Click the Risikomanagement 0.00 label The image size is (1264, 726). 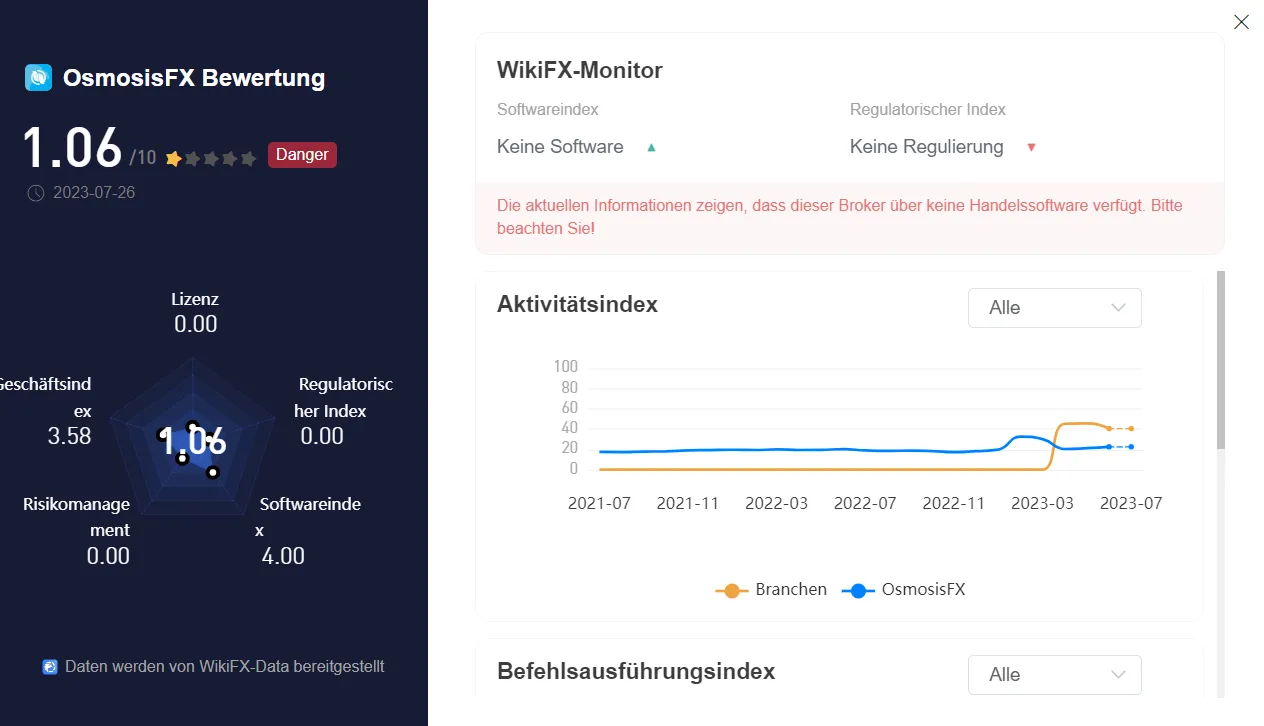77,530
